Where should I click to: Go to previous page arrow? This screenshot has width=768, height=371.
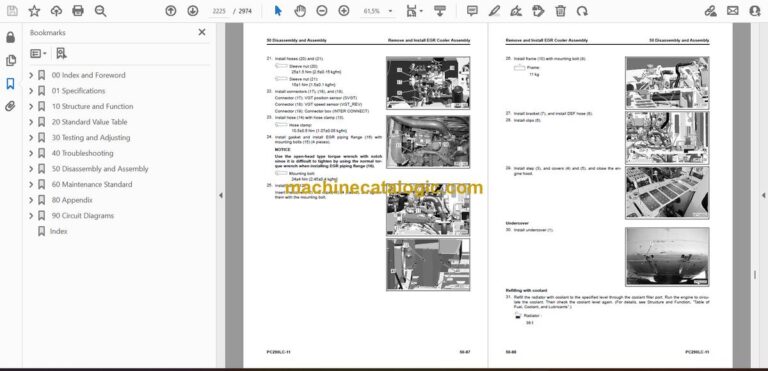click(170, 11)
